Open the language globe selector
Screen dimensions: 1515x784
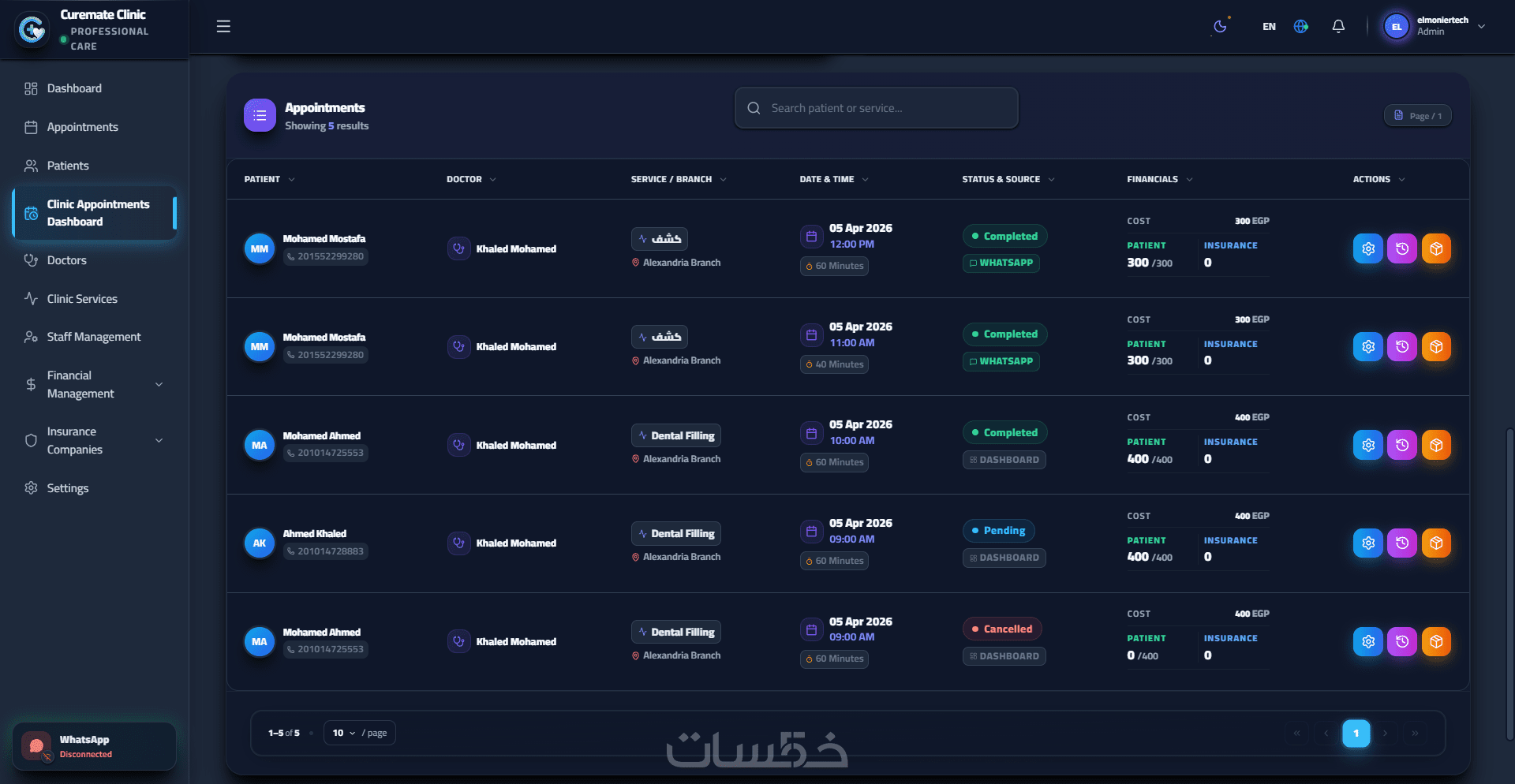coord(1301,27)
